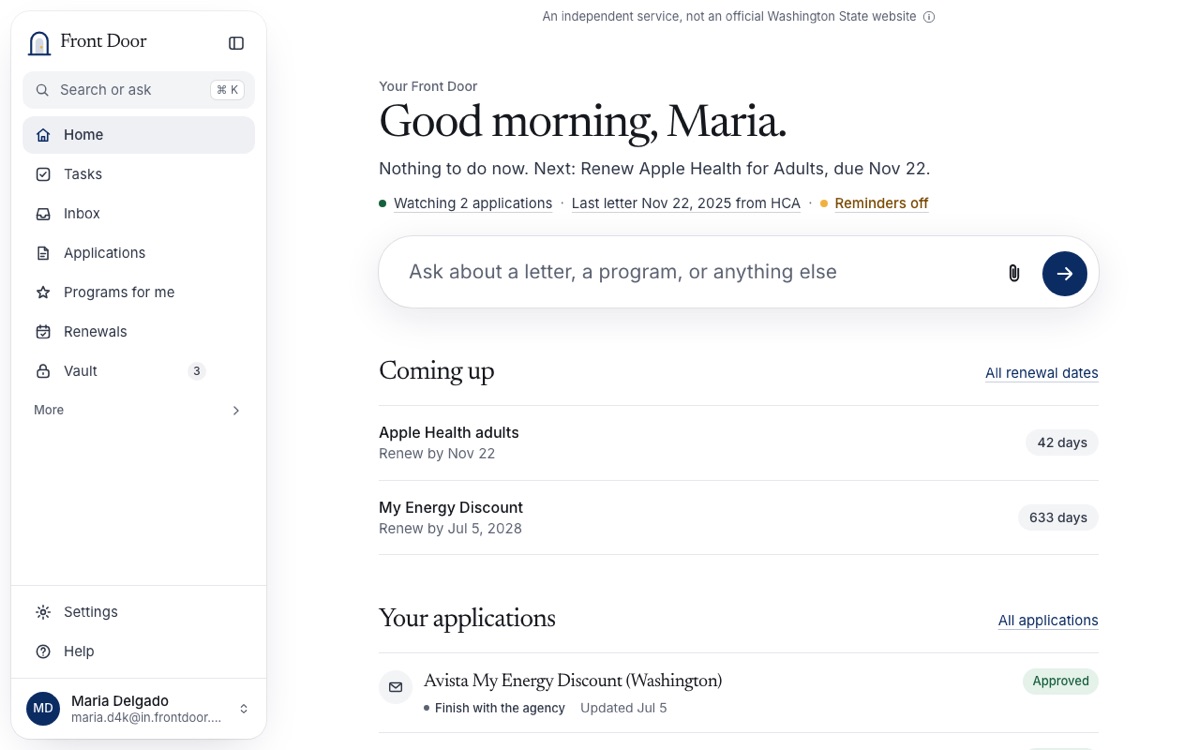The width and height of the screenshot is (1200, 750).
Task: Click the Help question mark icon
Action: pos(43,651)
